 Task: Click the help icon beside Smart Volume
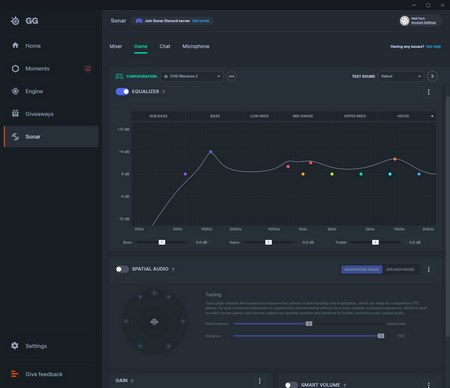coord(345,385)
